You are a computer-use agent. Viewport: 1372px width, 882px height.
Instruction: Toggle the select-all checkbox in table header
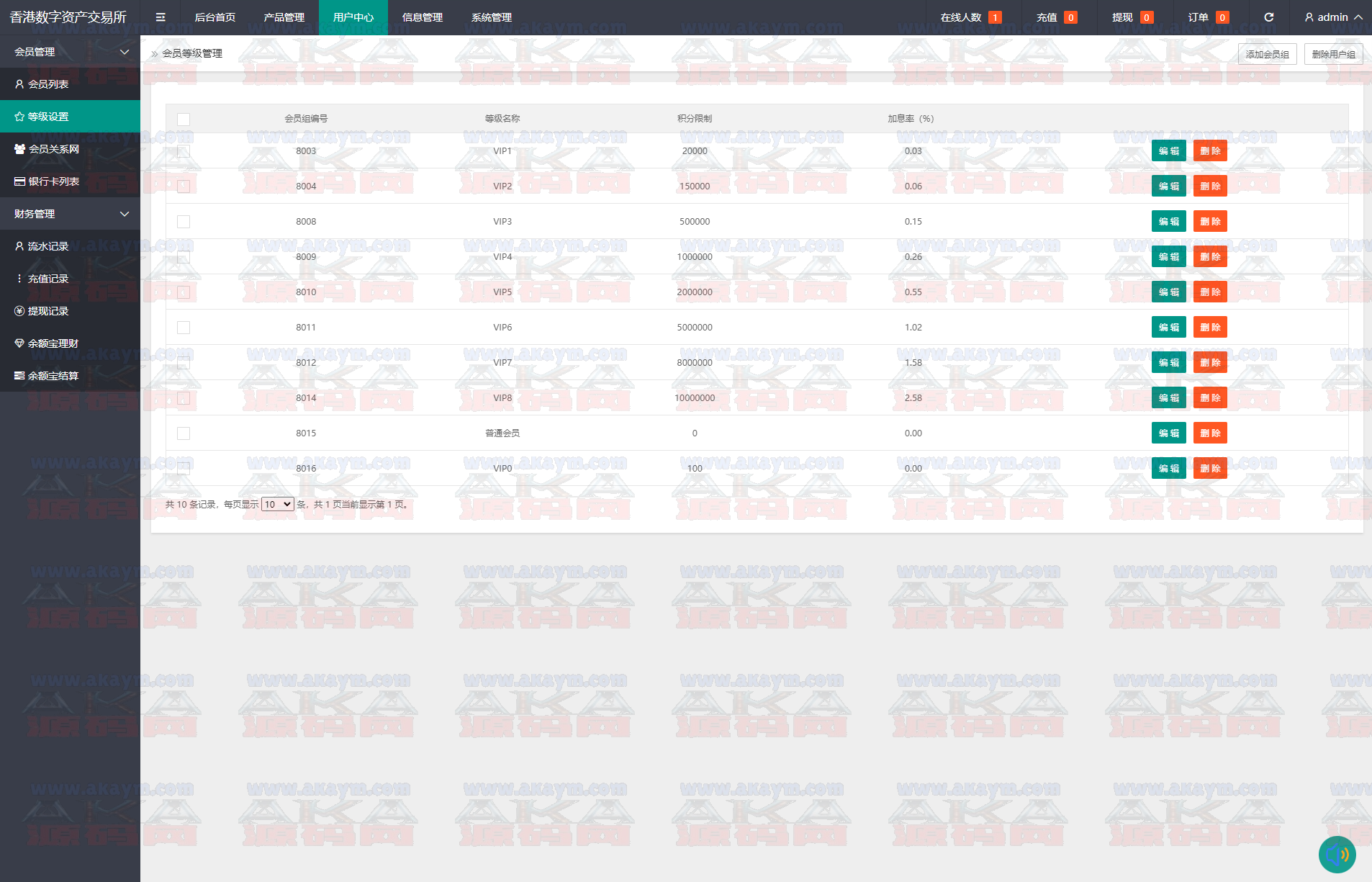[184, 120]
